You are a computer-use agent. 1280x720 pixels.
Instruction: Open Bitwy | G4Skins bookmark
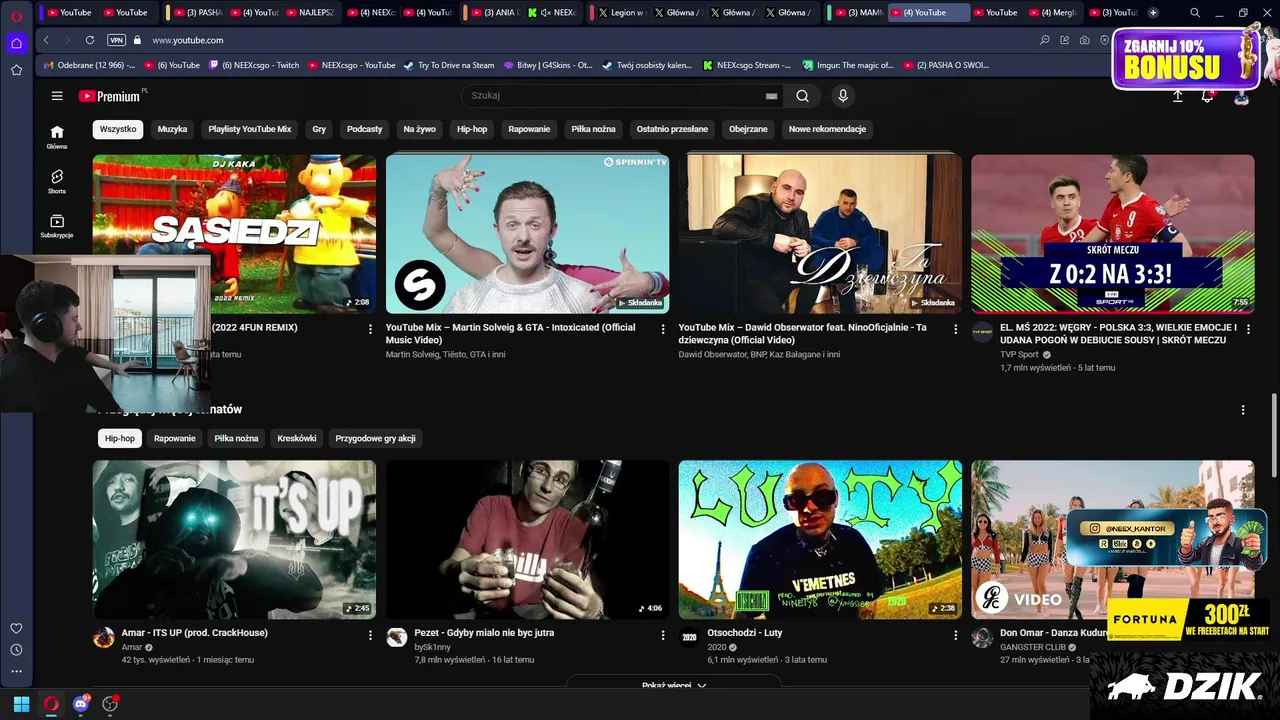pos(547,65)
